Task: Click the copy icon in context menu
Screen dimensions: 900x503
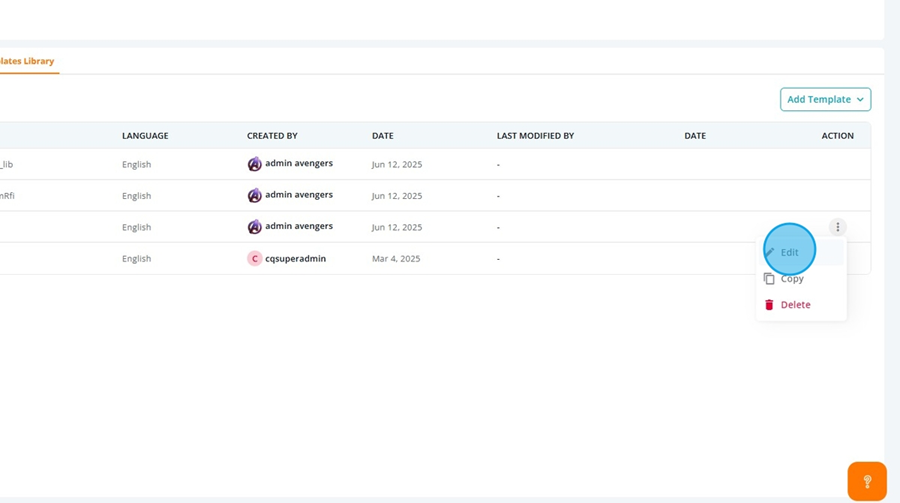Action: [769, 278]
